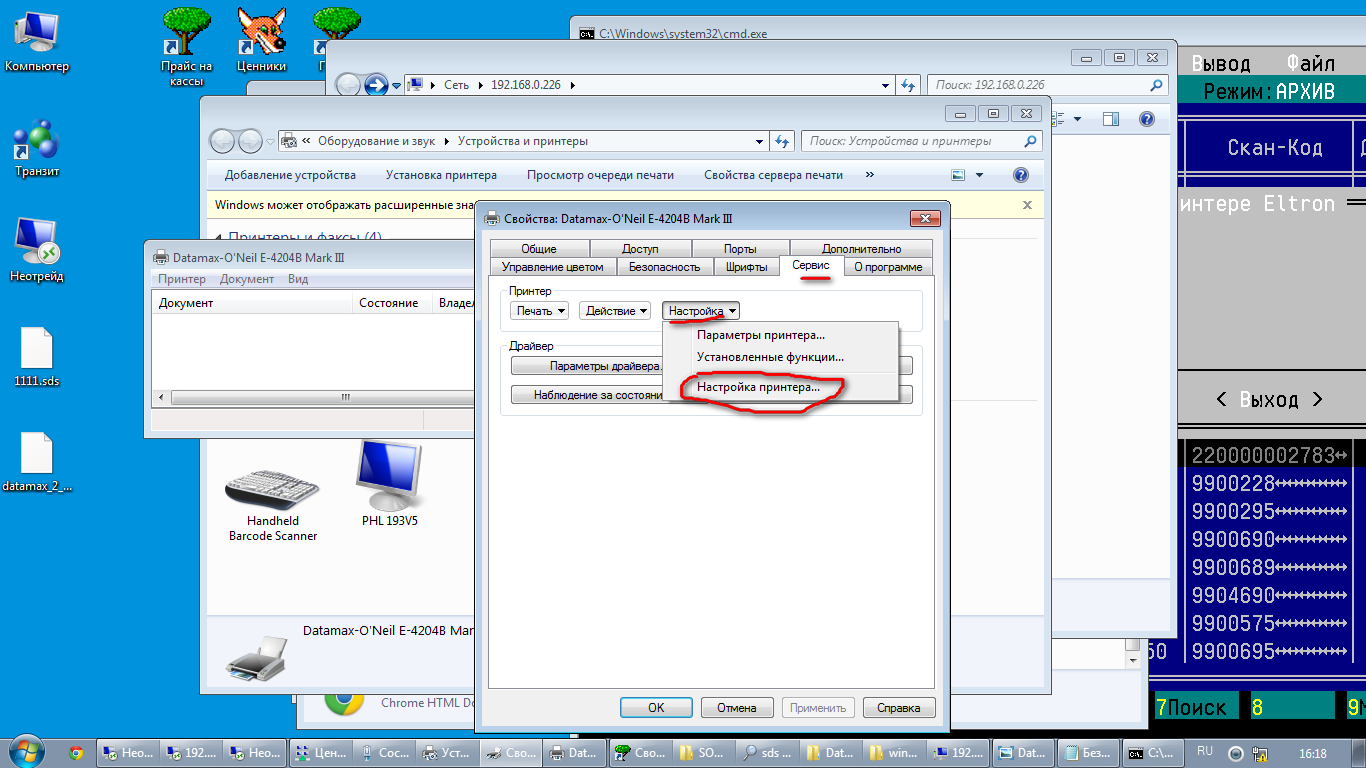Go forward in the 192.168.0.226 network window
Viewport: 1366px width, 768px height.
point(376,85)
